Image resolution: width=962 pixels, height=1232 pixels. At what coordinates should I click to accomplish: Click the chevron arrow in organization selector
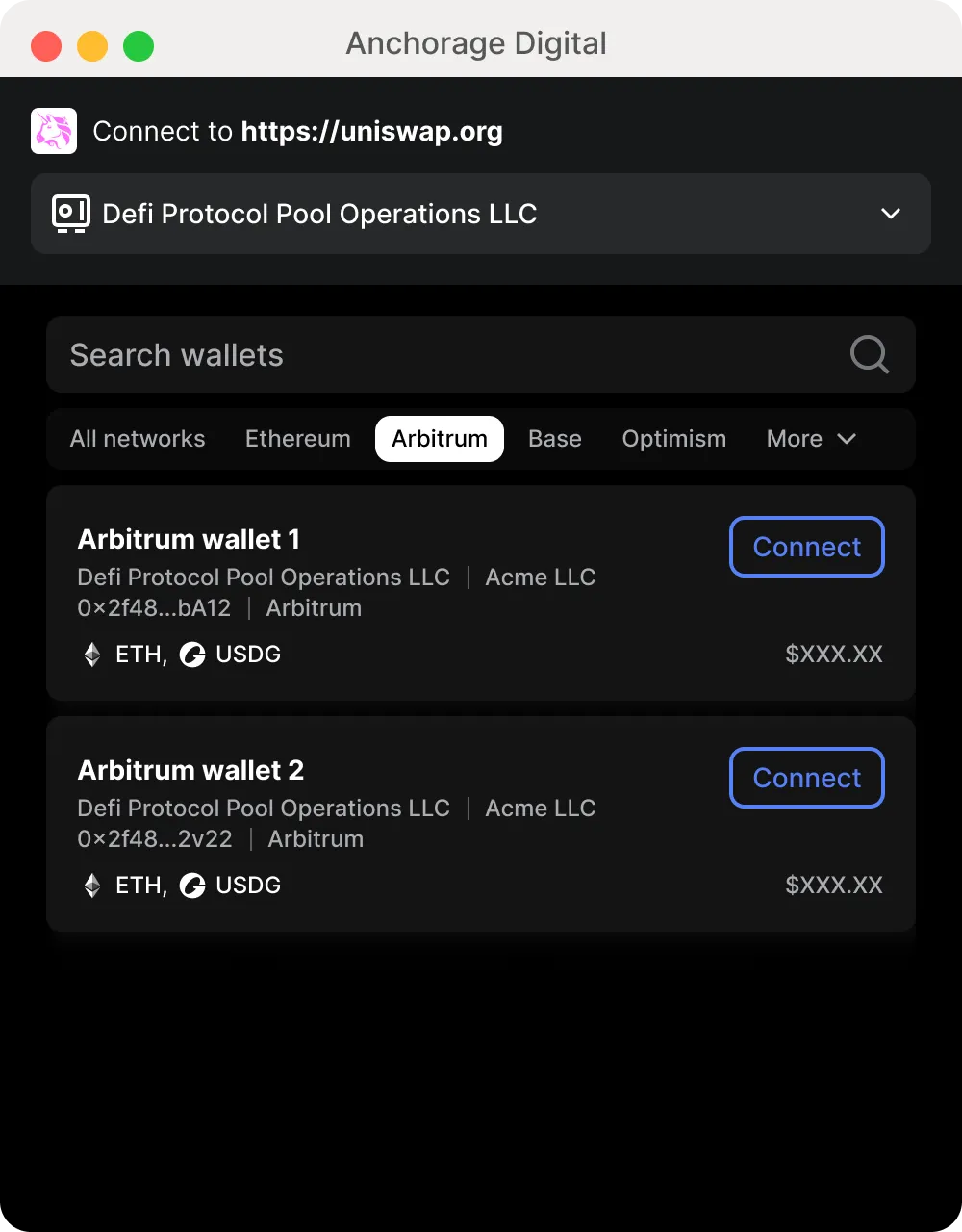(x=891, y=214)
